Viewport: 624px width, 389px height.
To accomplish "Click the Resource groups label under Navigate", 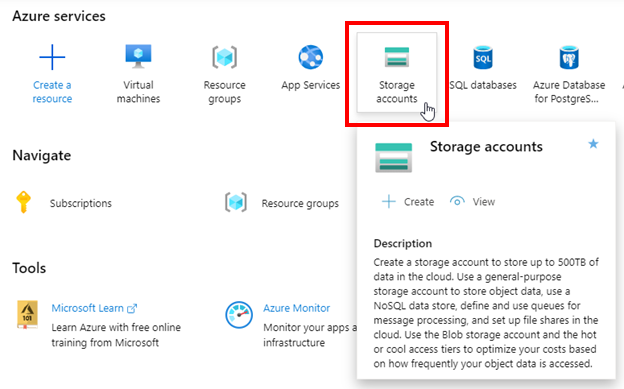I will 300,203.
